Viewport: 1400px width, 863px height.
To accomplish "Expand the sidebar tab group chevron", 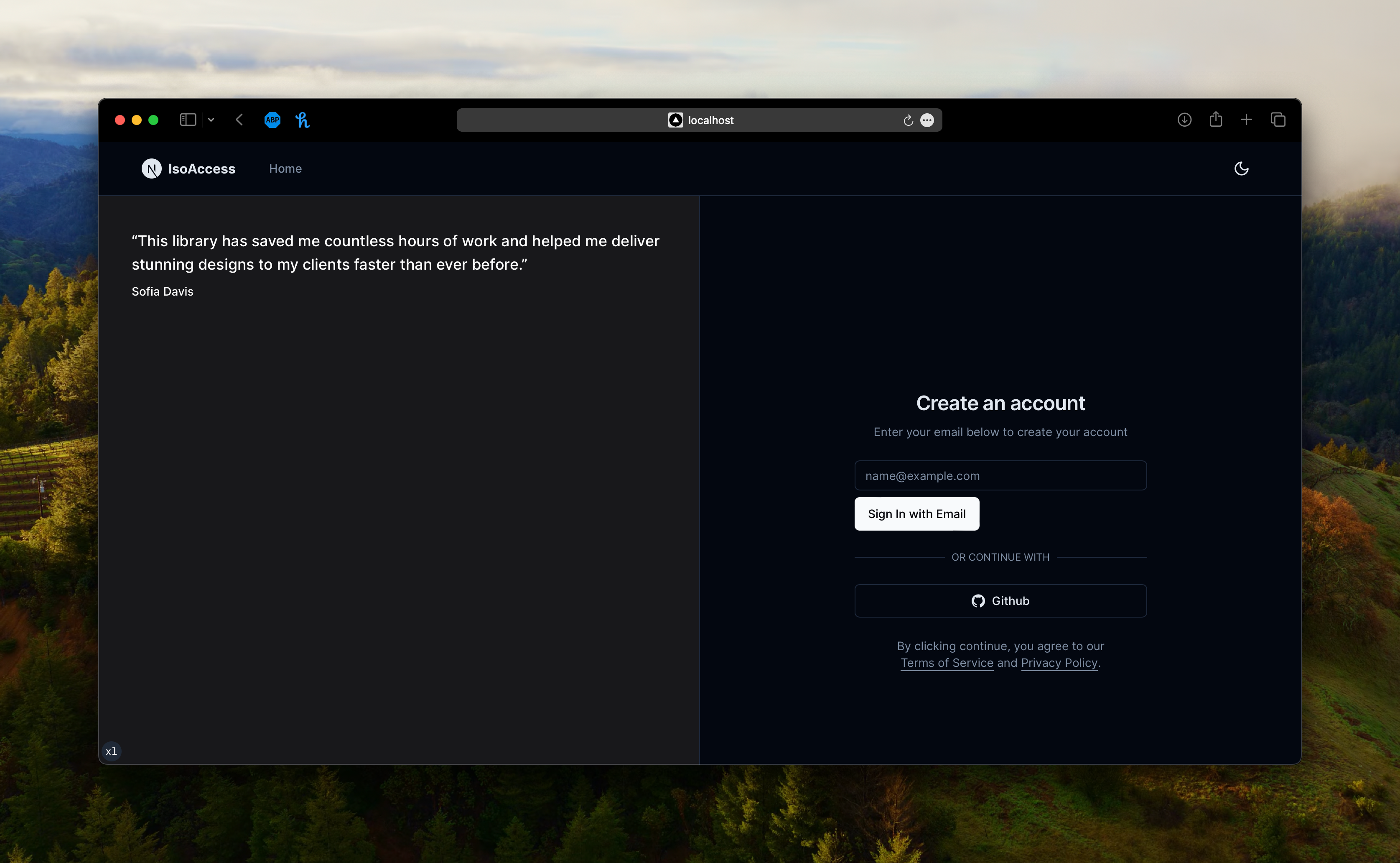I will (x=211, y=120).
